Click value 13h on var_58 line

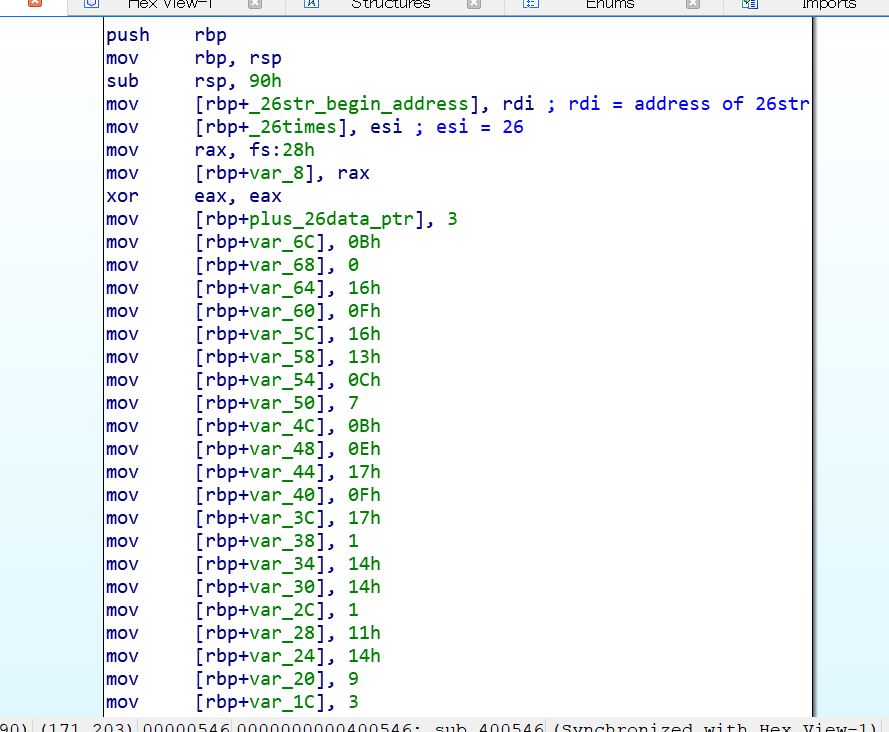pyautogui.click(x=364, y=357)
